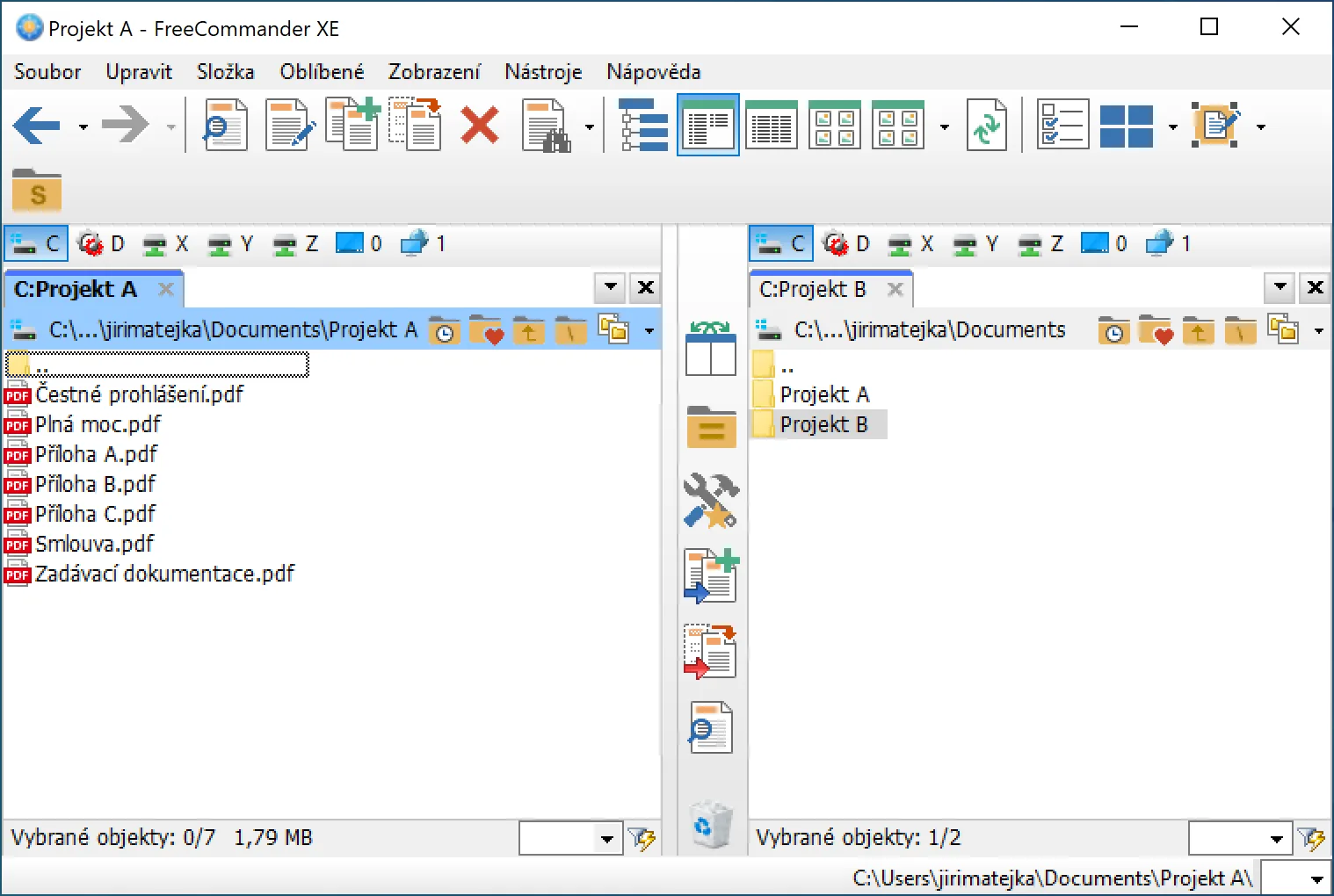Open the Upravit menu
1334x896 pixels.
tap(139, 72)
